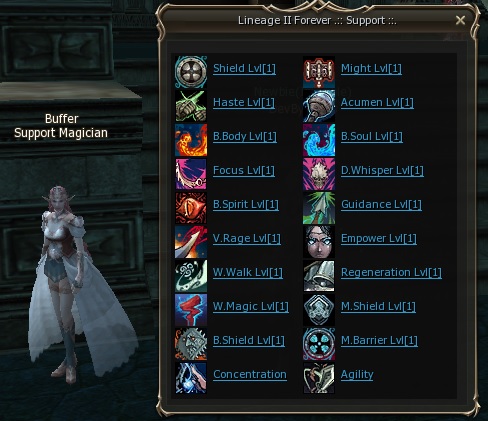
Task: Select the Death Whisper skull icon
Action: coord(319,174)
